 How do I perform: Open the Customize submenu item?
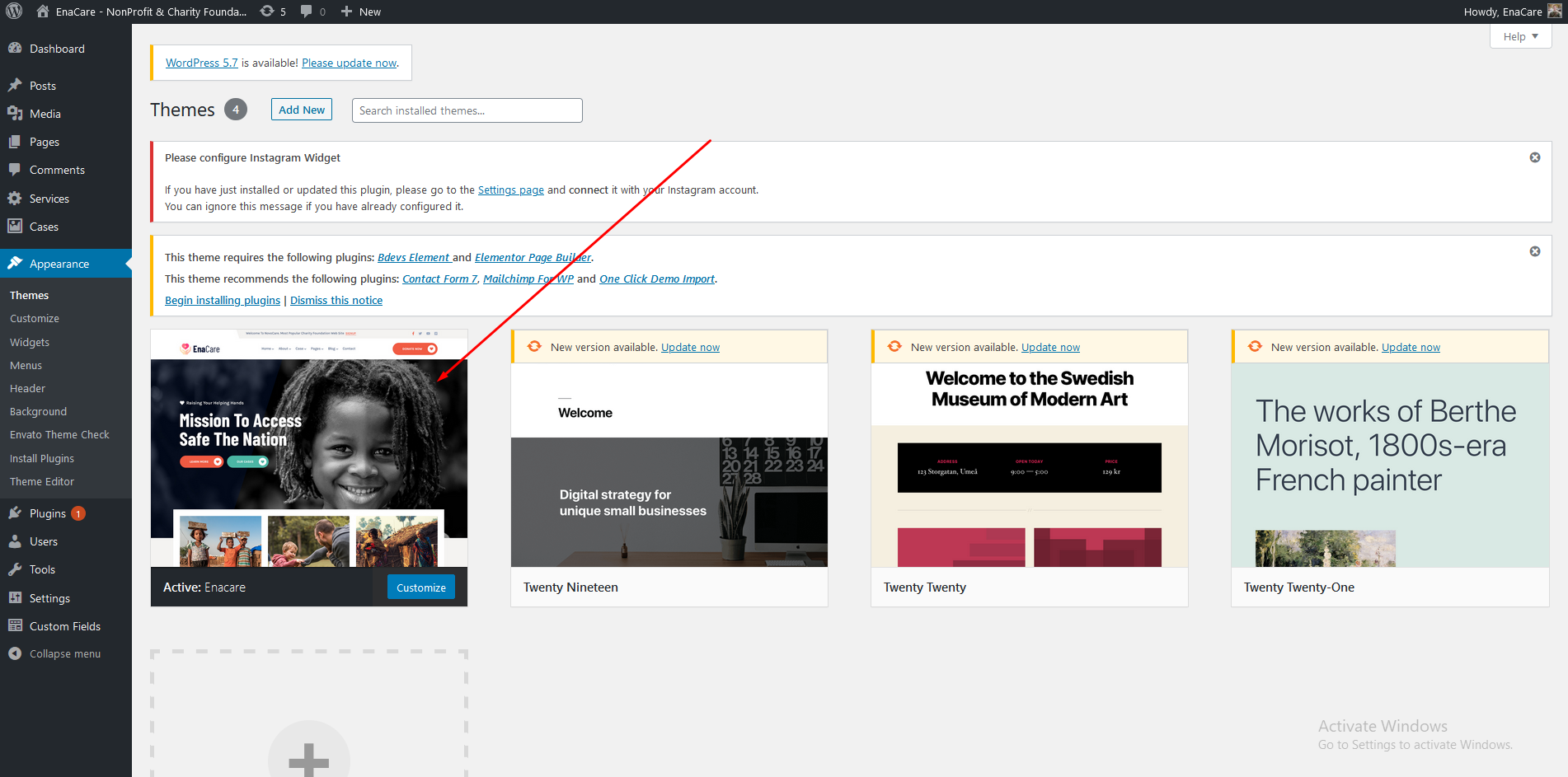pos(35,318)
